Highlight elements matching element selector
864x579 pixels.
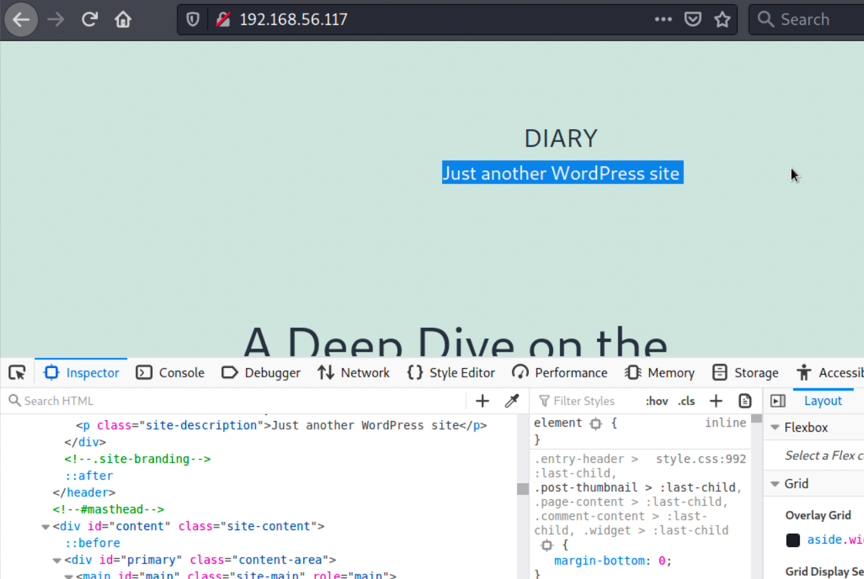pos(596,424)
